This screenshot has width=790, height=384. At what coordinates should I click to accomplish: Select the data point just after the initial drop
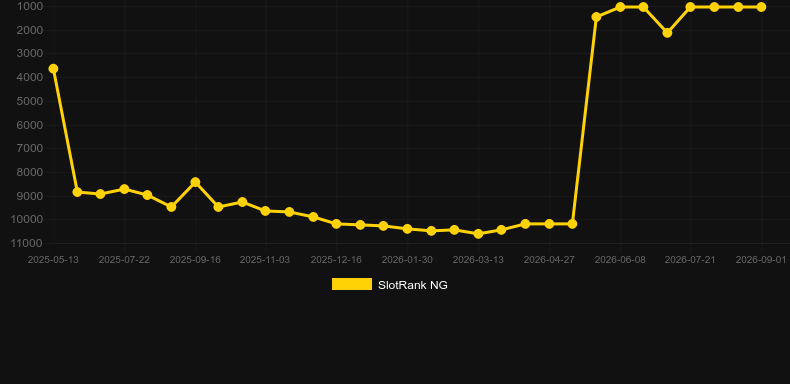(77, 192)
